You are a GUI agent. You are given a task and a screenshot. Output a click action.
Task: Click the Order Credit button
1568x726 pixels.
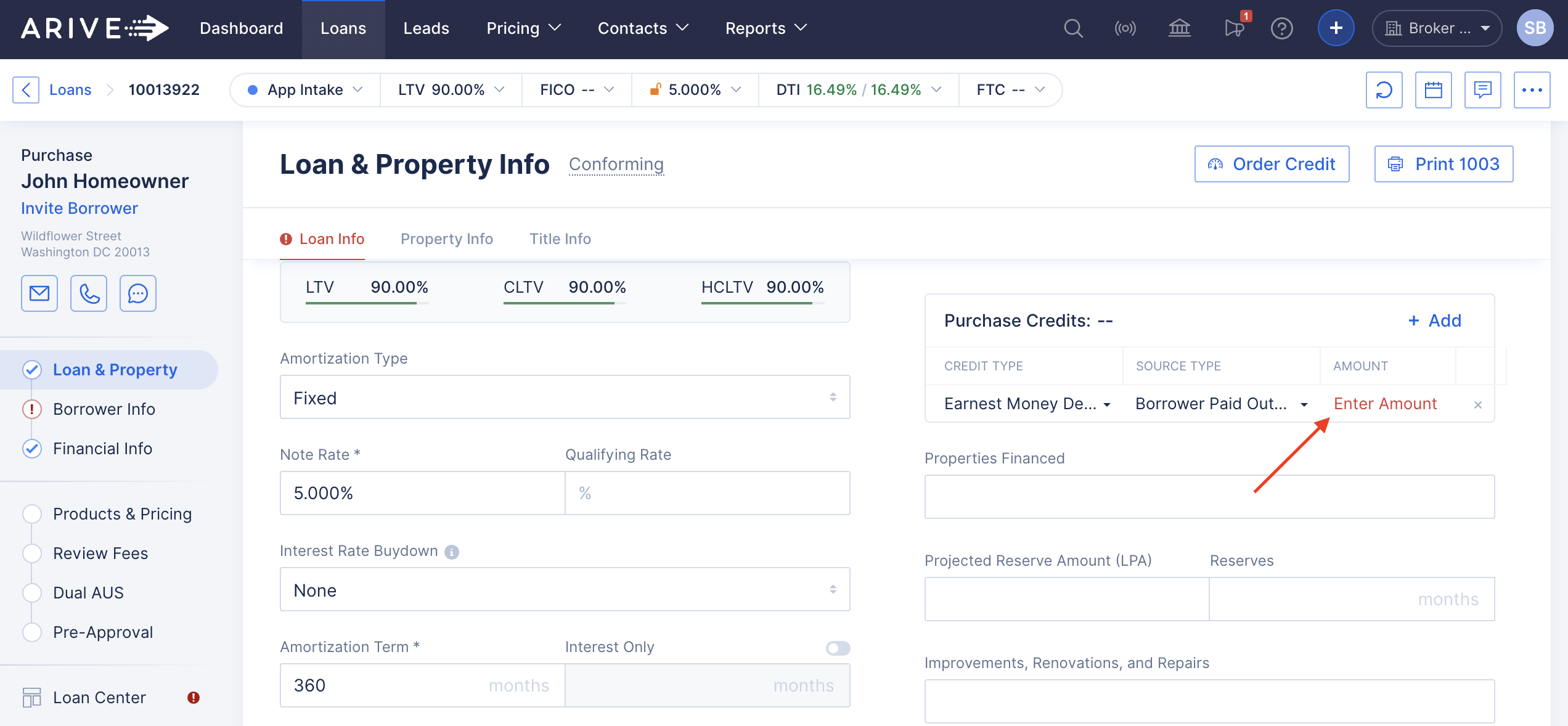tap(1272, 164)
